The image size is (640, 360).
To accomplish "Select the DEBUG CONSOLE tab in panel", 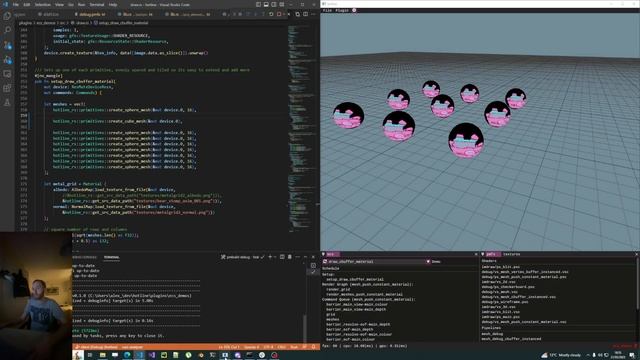I will [x=84, y=257].
